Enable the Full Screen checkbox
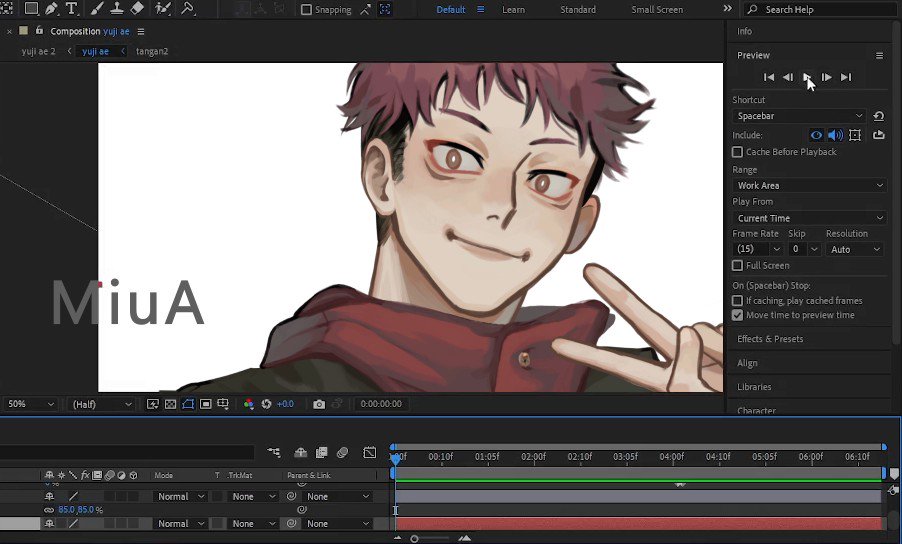This screenshot has width=902, height=544. (737, 265)
